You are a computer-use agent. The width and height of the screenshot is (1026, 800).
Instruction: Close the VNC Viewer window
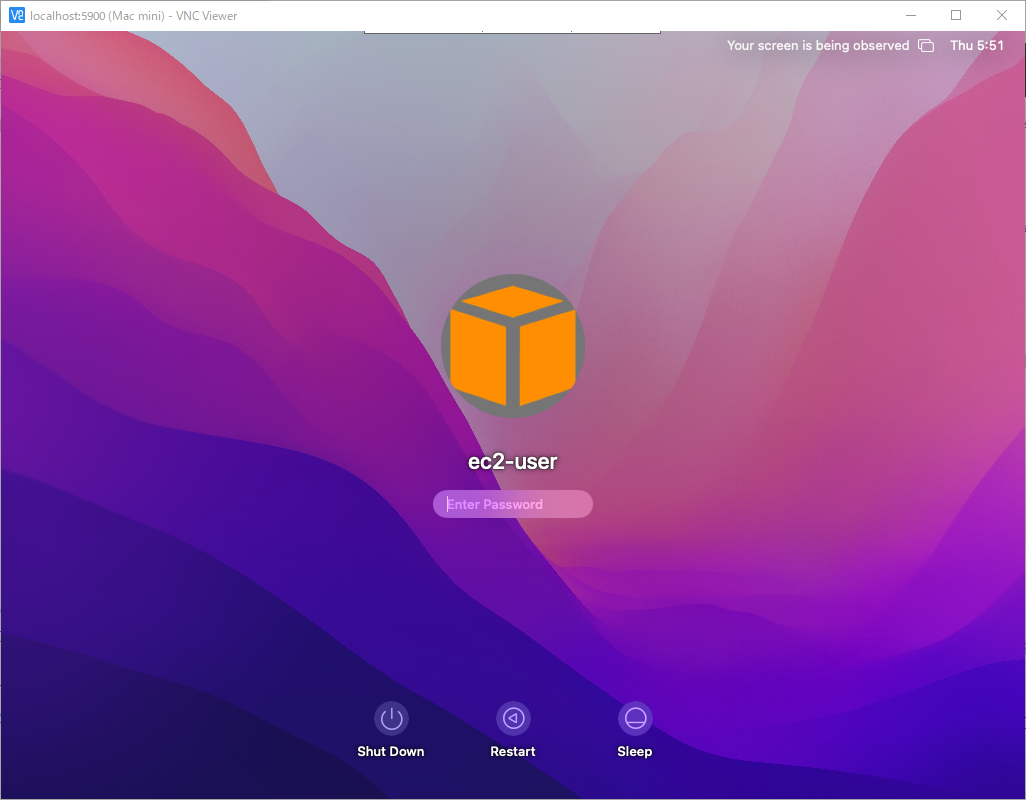click(1002, 15)
